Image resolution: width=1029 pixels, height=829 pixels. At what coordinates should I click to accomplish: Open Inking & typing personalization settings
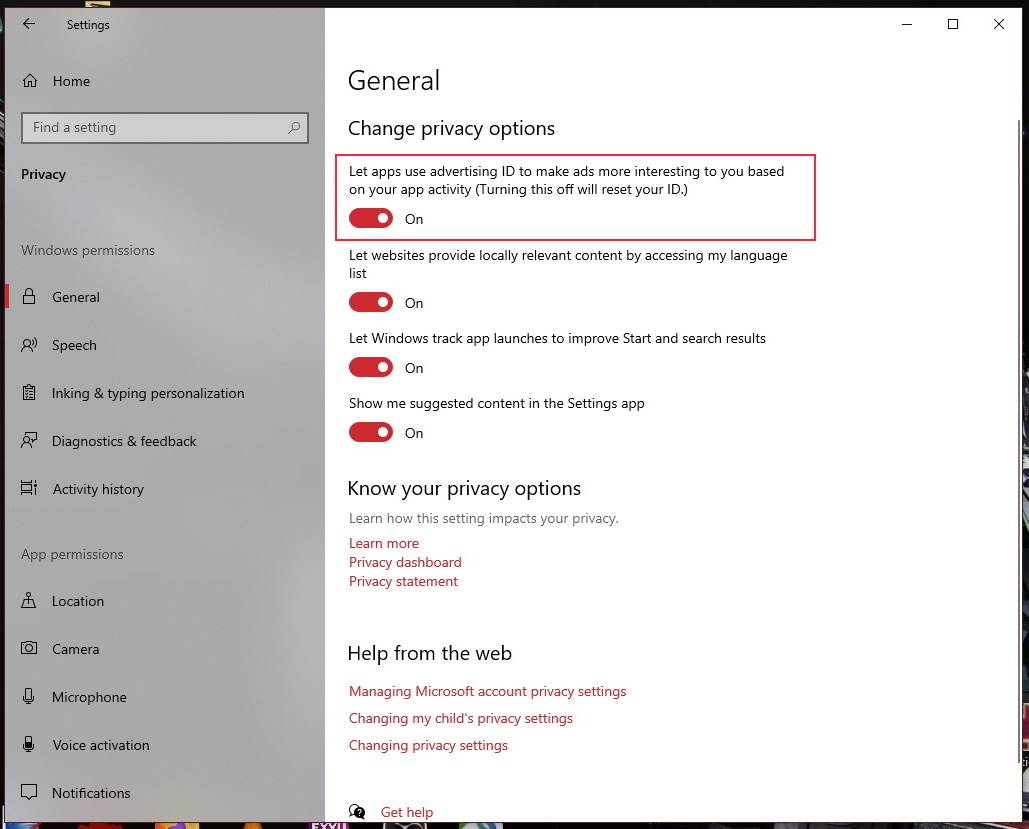coord(148,393)
